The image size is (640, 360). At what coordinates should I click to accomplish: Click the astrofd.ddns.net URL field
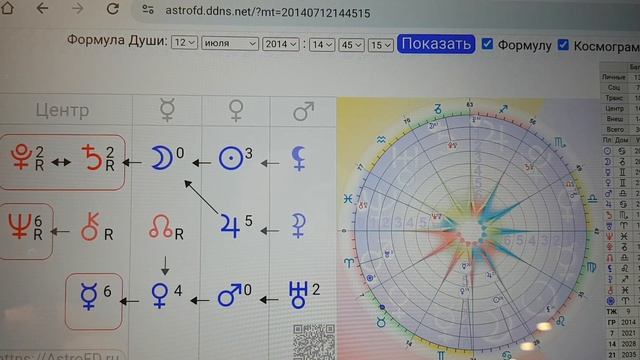click(x=267, y=13)
